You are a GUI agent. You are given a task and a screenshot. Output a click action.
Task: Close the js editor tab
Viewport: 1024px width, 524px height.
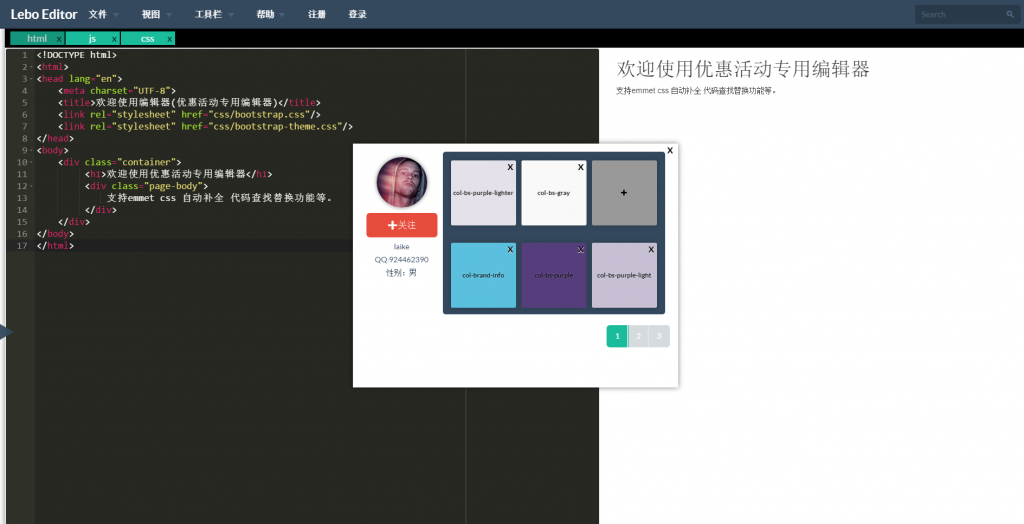(x=114, y=39)
